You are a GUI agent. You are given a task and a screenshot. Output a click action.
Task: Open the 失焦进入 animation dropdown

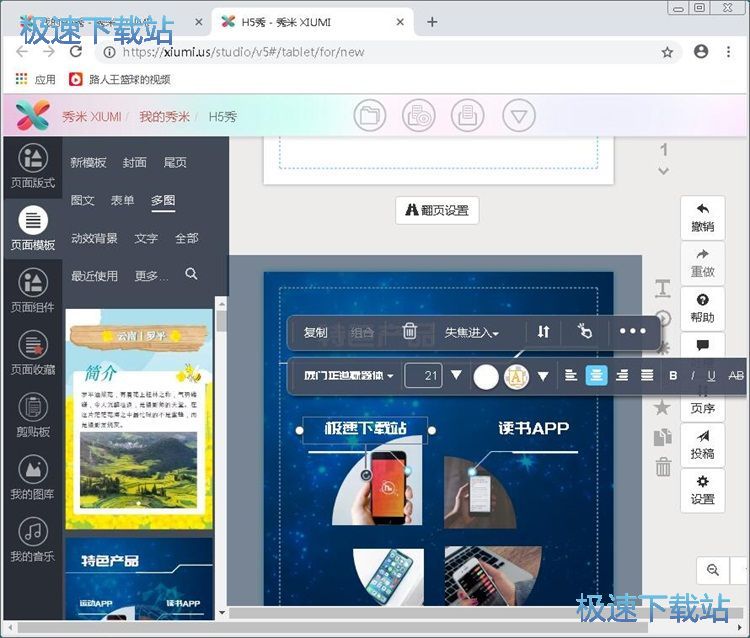pos(472,332)
